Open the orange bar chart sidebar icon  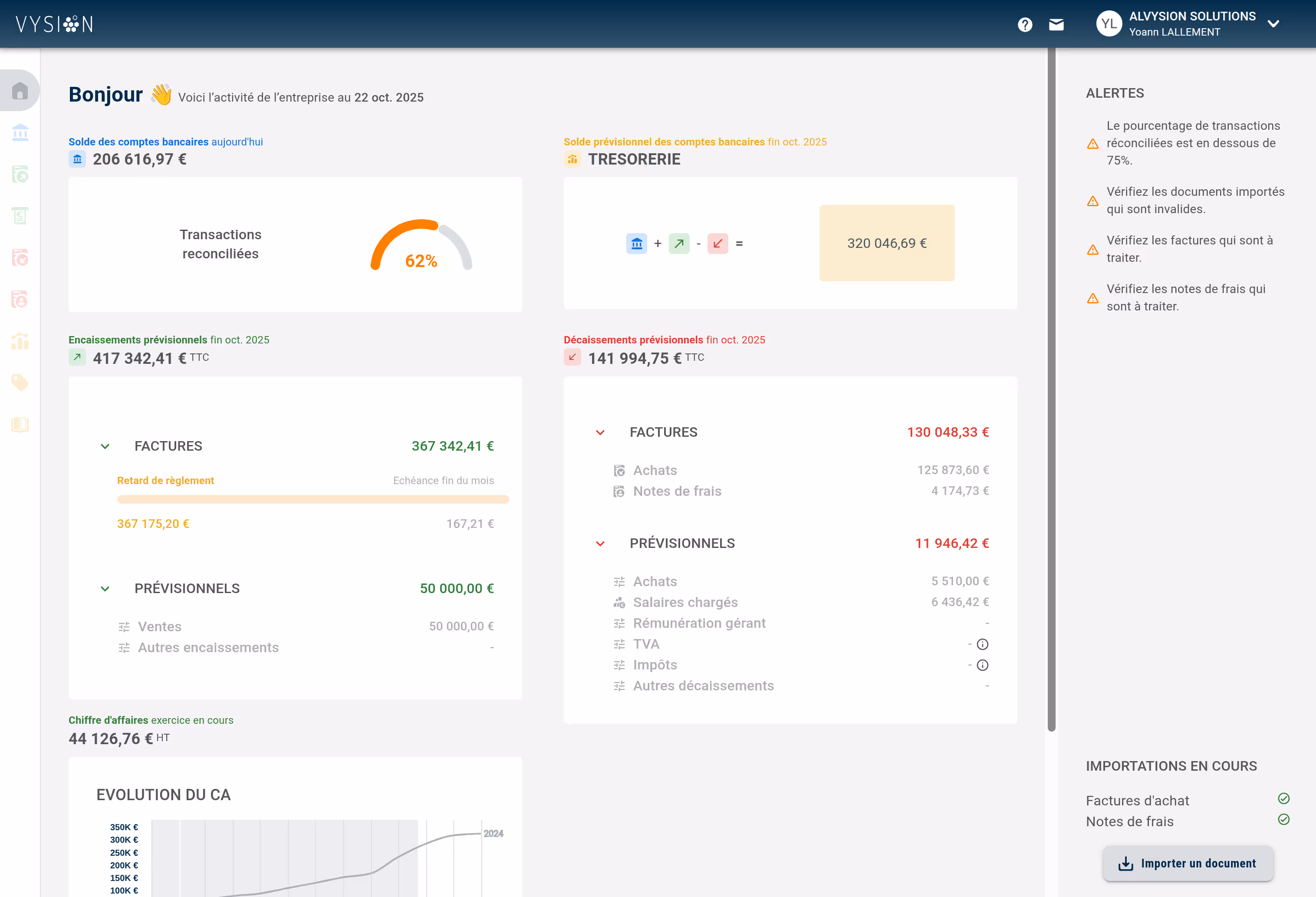pos(20,341)
